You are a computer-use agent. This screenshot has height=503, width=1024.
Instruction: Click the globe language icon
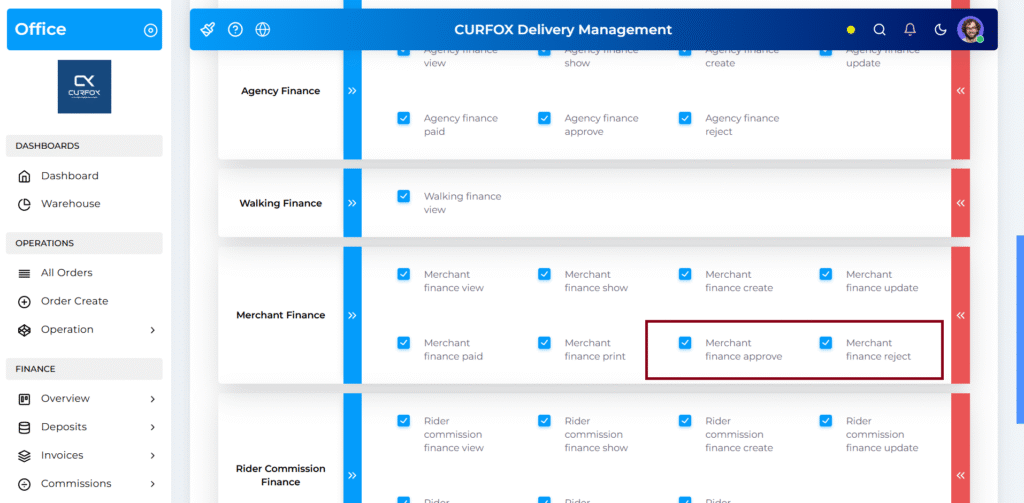[263, 29]
